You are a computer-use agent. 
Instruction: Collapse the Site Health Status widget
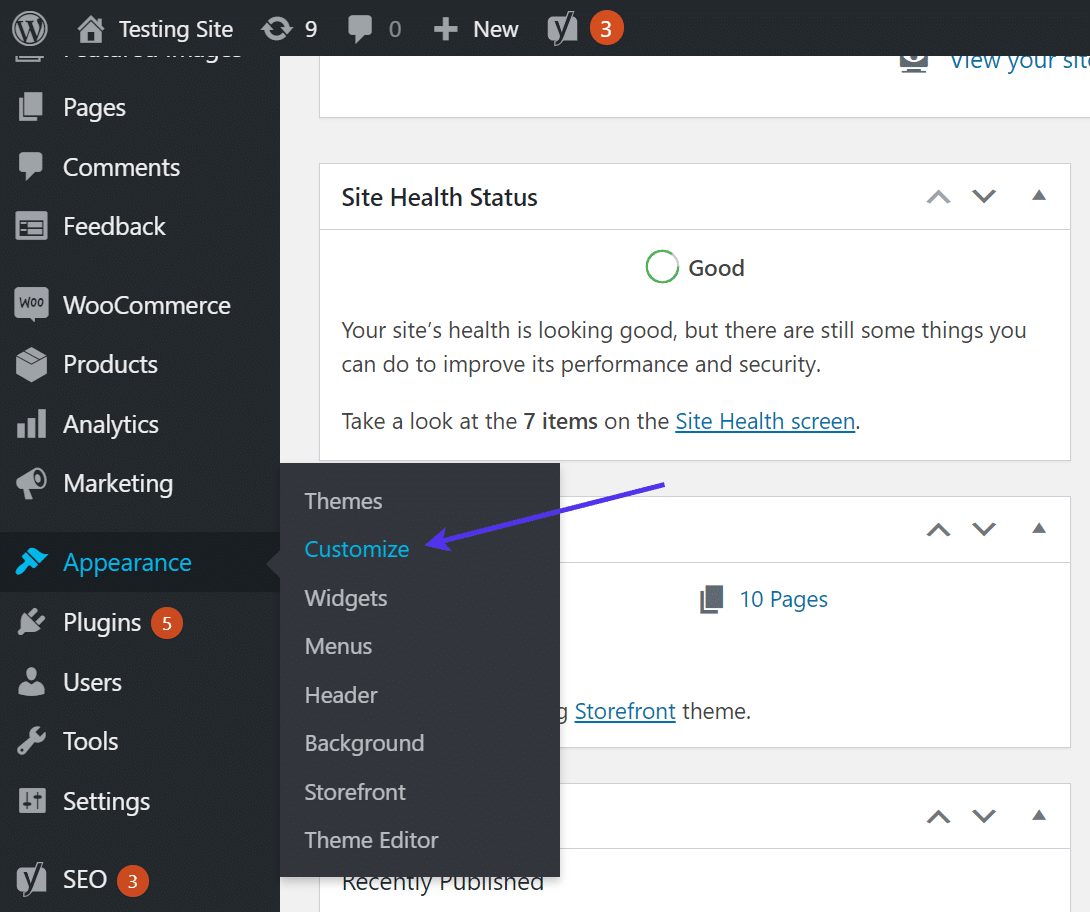point(1038,196)
